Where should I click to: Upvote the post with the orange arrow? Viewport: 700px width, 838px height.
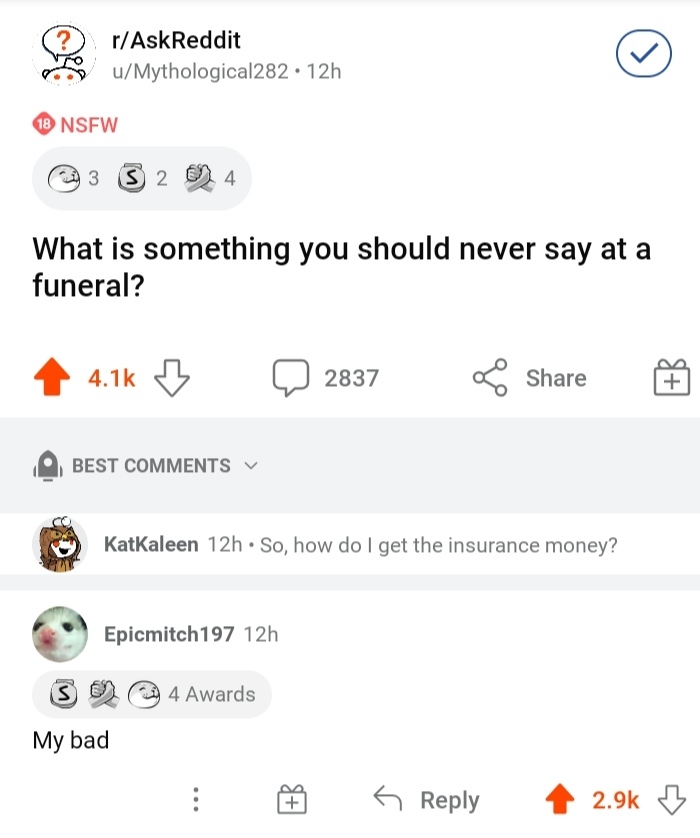coord(50,377)
